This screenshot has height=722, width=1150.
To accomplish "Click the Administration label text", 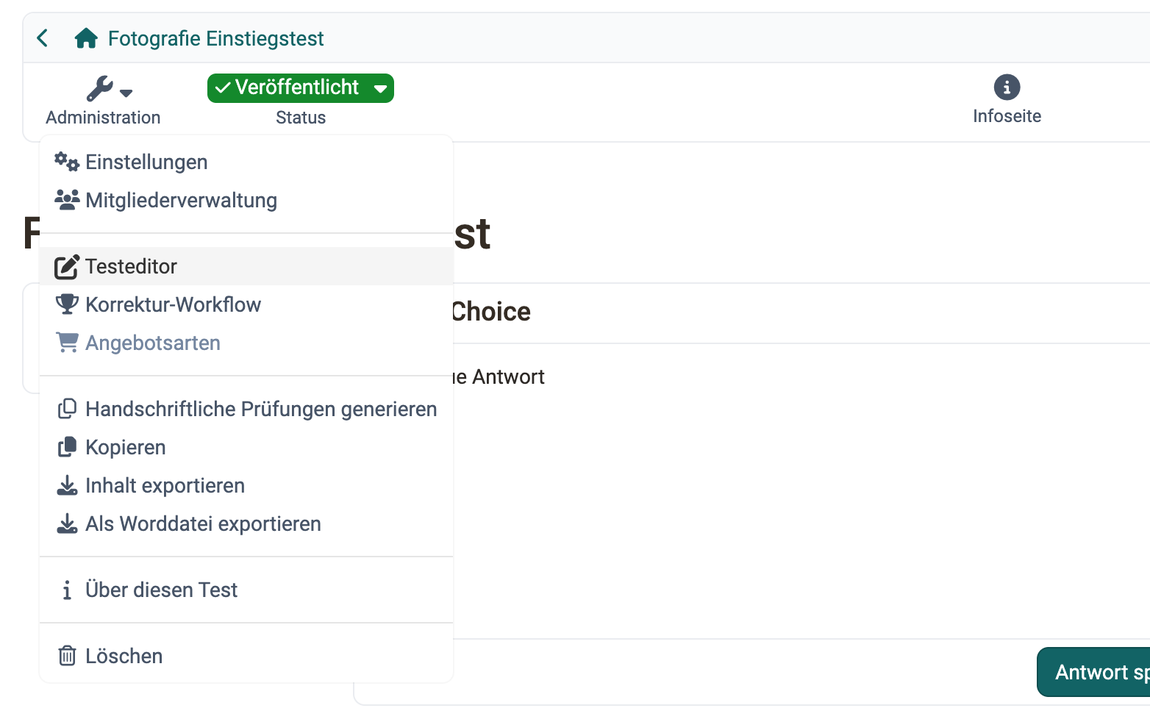I will coord(103,117).
